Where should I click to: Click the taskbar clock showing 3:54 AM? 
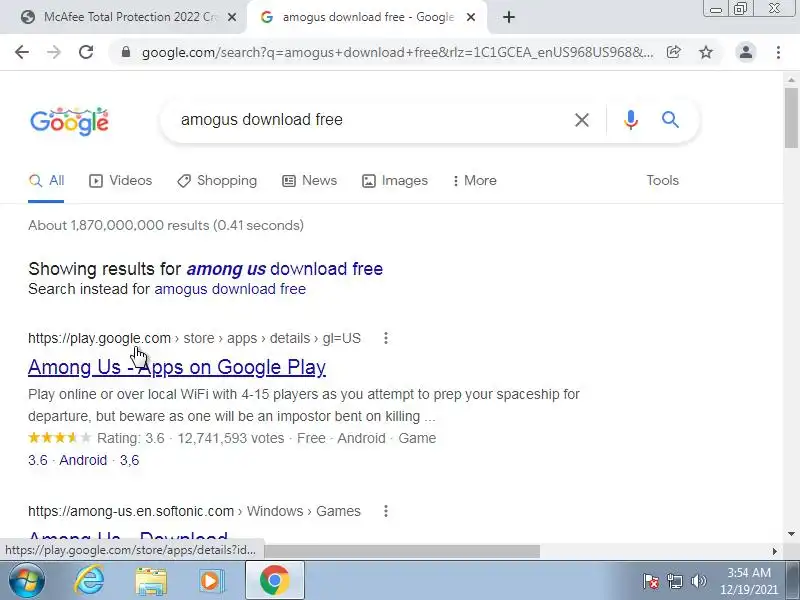click(x=748, y=581)
